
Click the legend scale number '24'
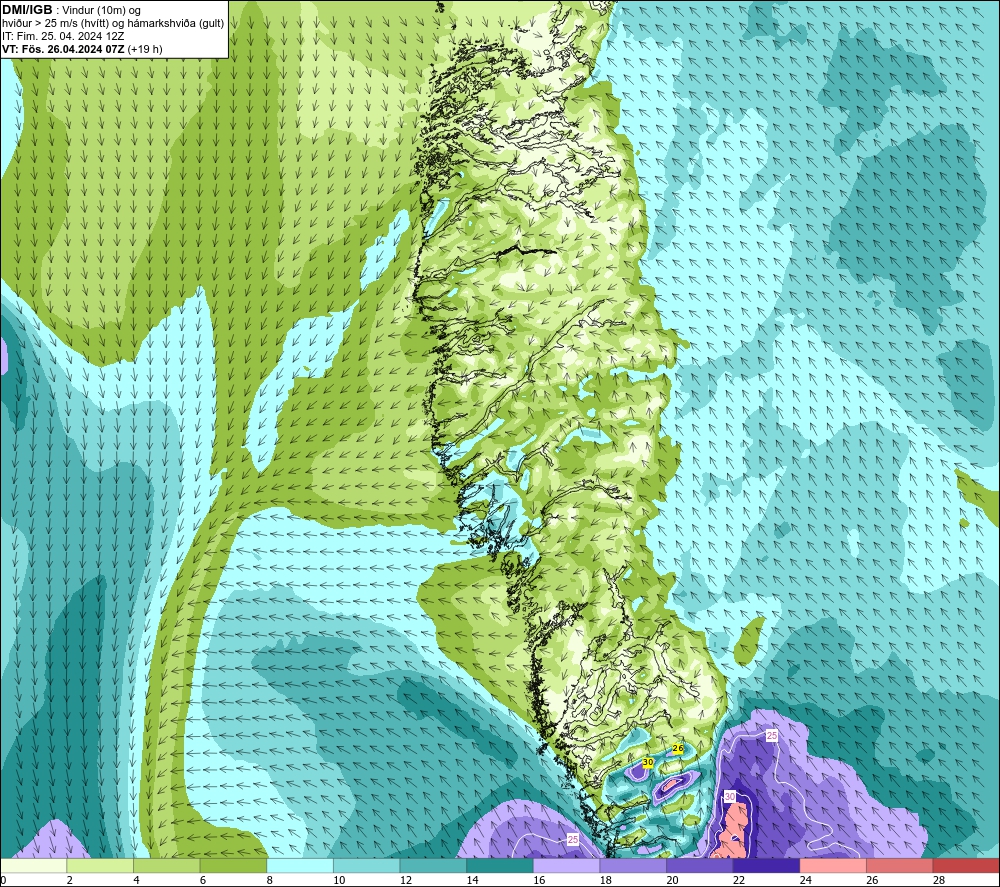[805, 880]
